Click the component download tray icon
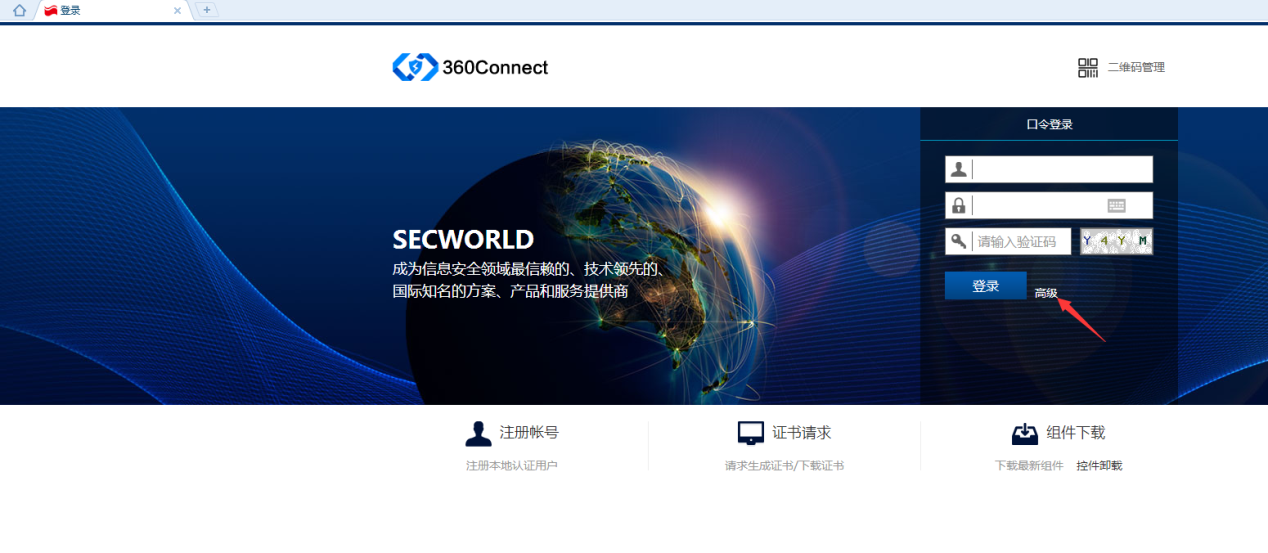 pyautogui.click(x=1024, y=433)
